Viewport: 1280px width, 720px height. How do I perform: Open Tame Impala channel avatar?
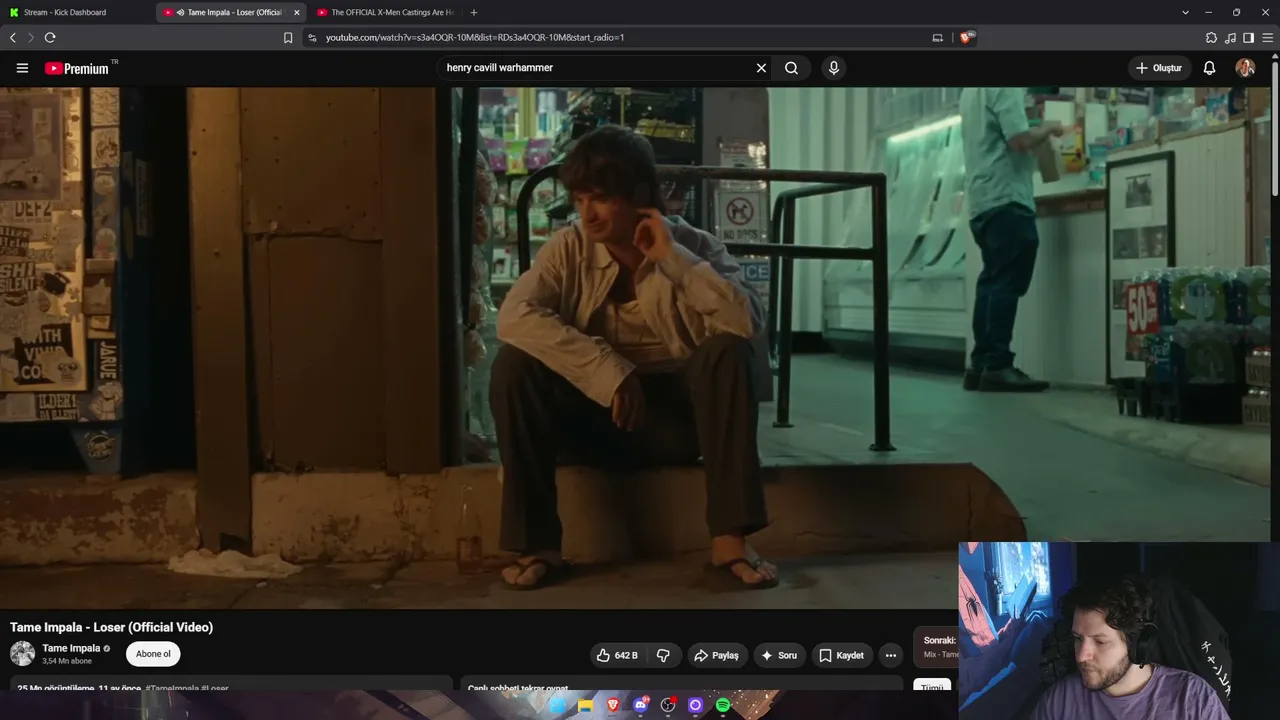pos(22,654)
